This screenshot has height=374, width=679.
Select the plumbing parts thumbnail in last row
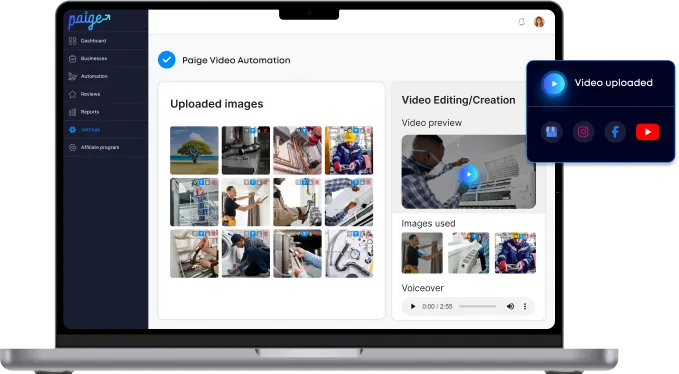(349, 254)
